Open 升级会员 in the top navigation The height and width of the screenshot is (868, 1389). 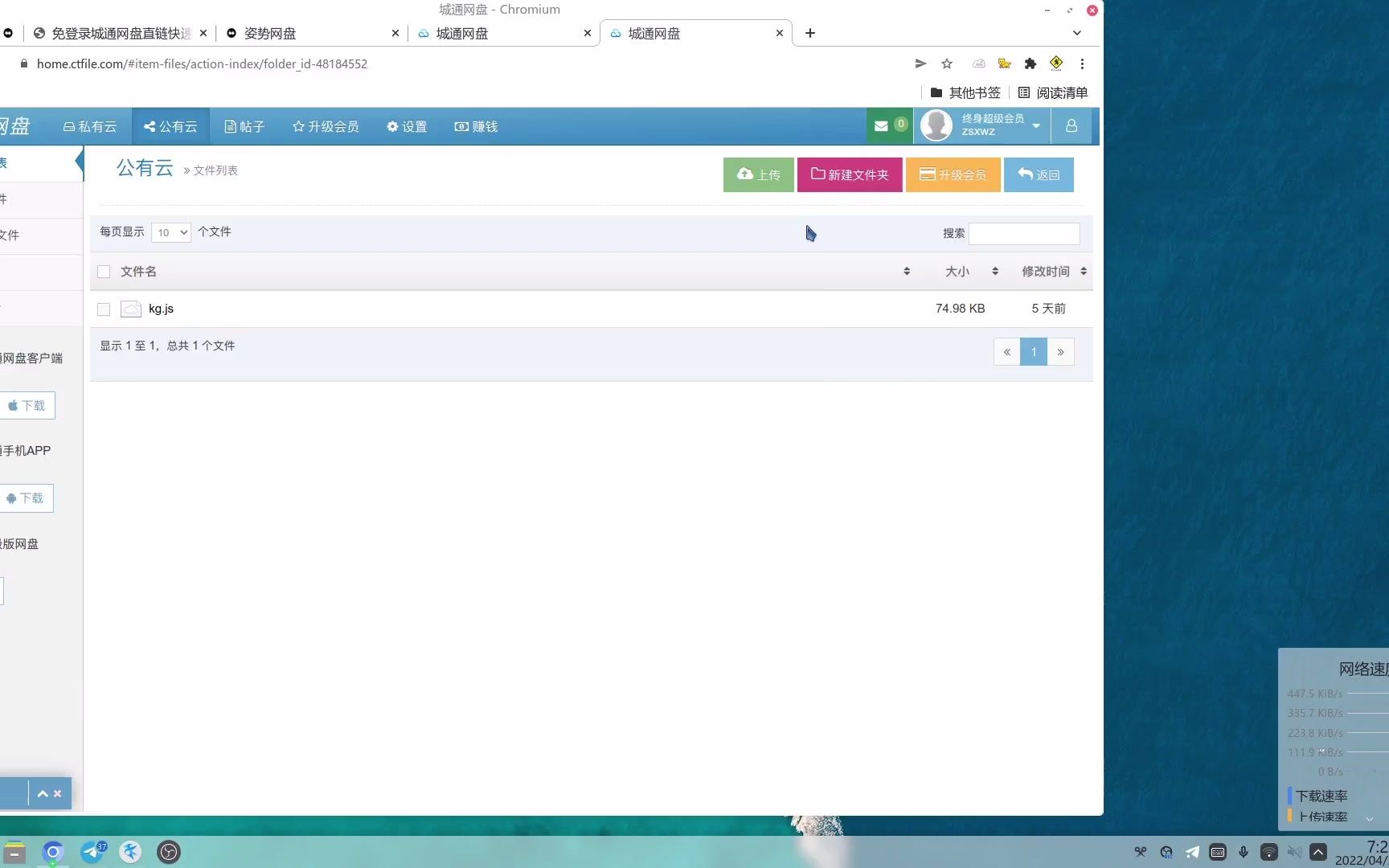(326, 126)
